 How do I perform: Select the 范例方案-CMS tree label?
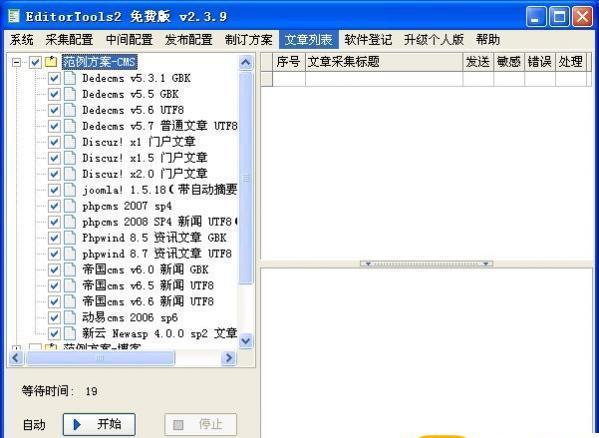point(99,62)
